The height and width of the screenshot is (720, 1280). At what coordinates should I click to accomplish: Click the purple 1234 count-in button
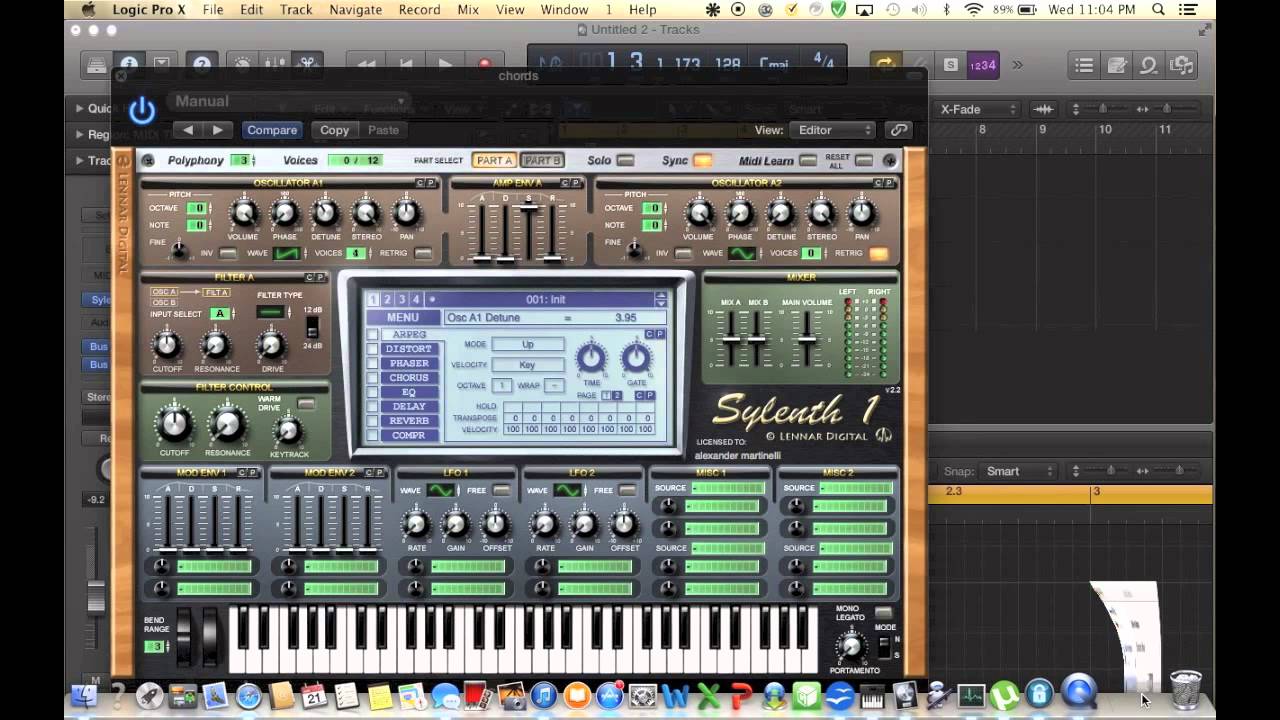983,65
